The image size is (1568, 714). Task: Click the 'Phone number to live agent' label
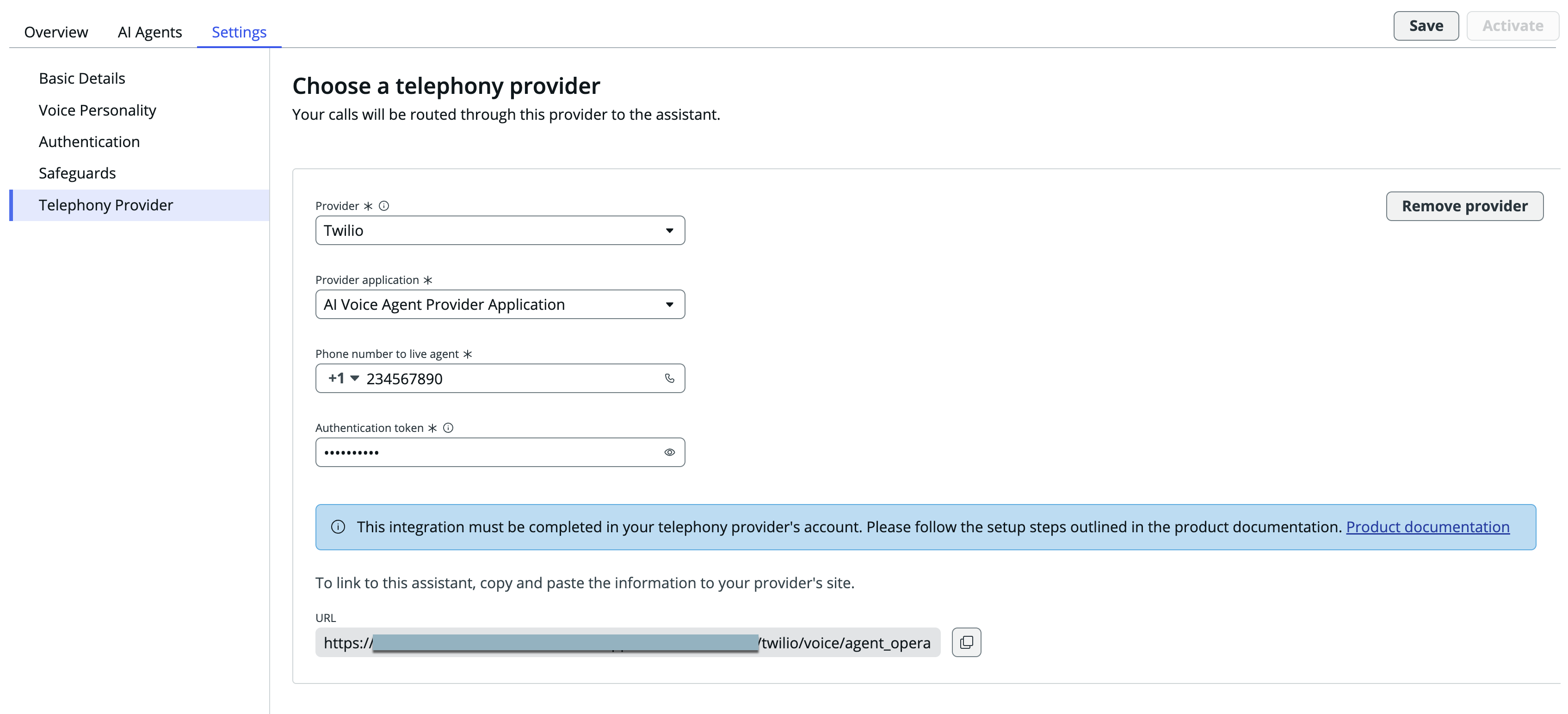[x=387, y=354]
